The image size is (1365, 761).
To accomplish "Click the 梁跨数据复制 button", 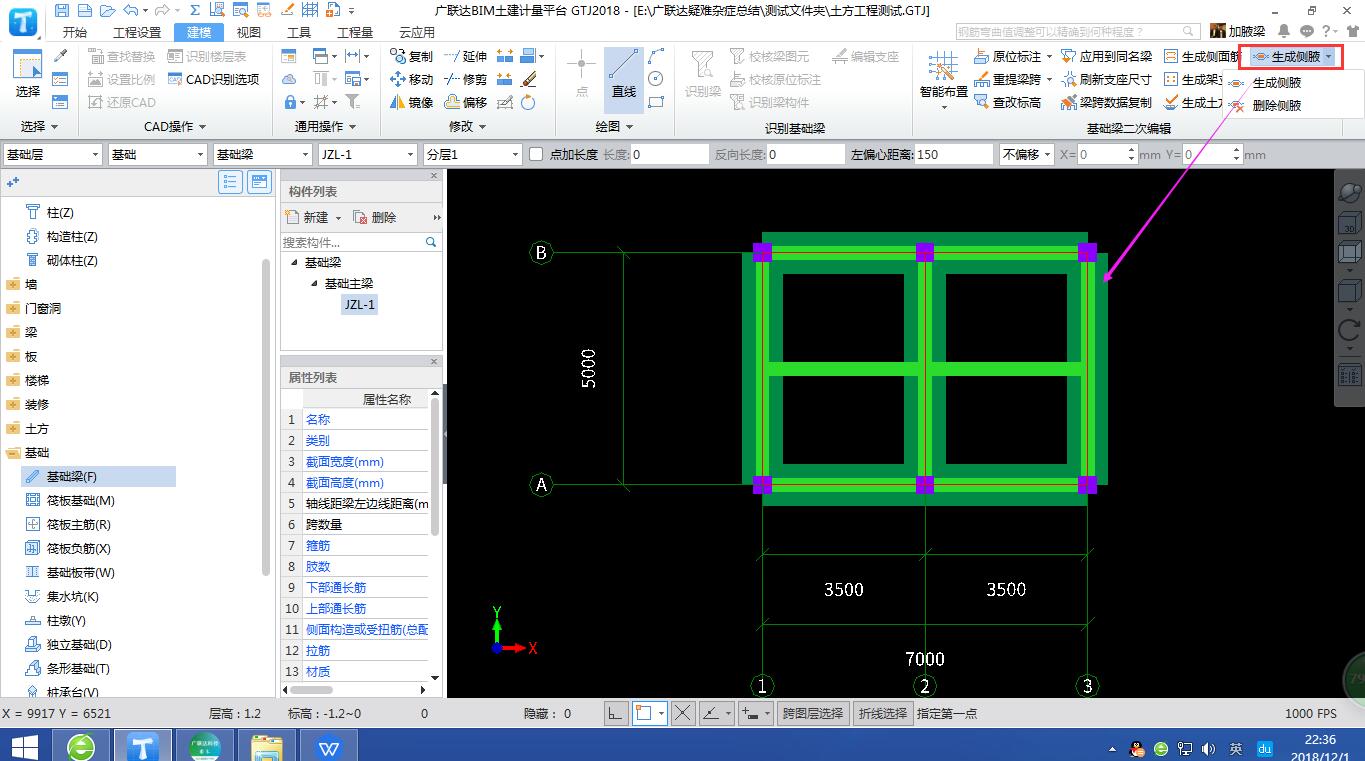I will 1106,102.
